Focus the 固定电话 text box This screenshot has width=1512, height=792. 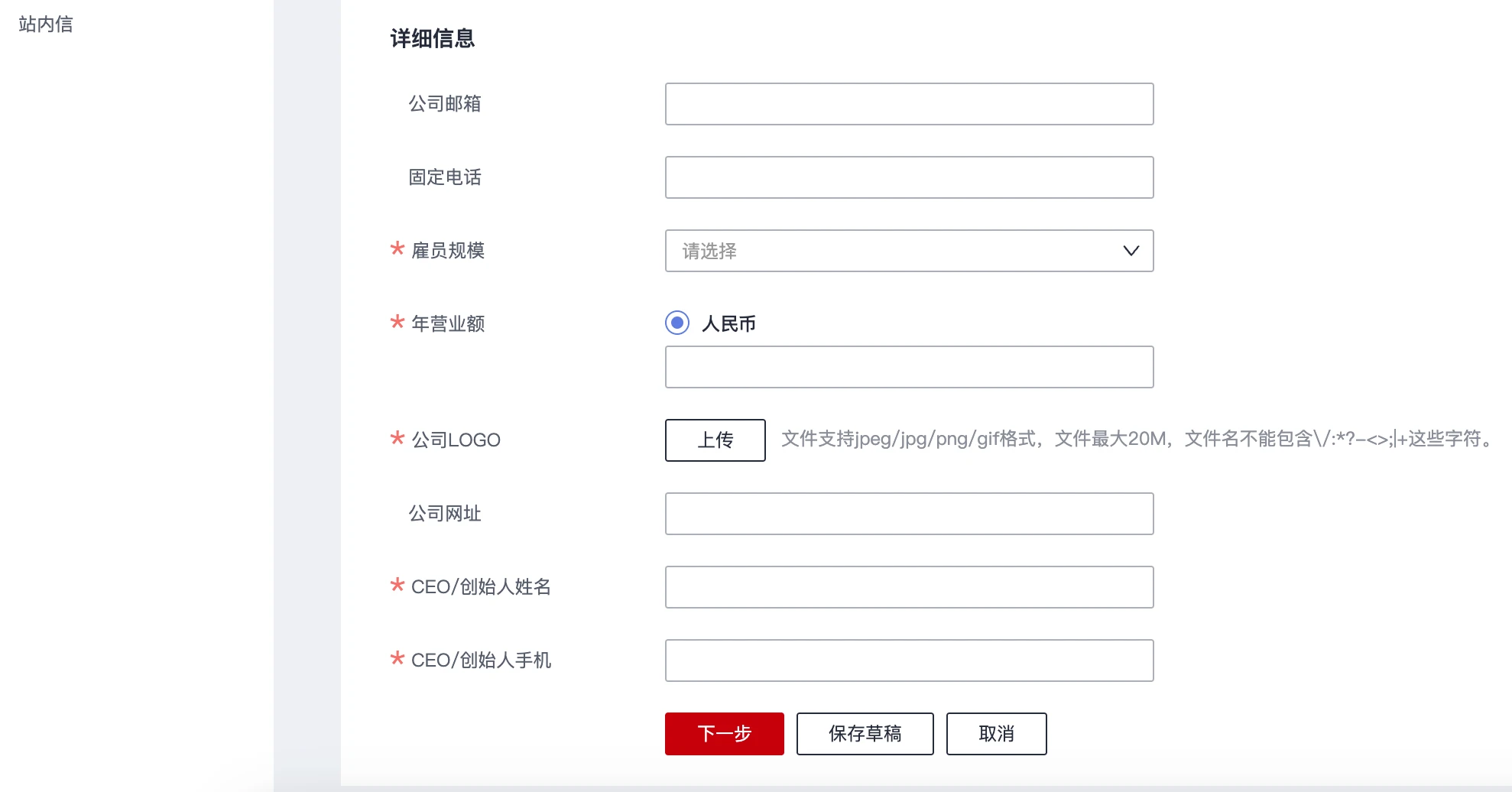[x=909, y=177]
